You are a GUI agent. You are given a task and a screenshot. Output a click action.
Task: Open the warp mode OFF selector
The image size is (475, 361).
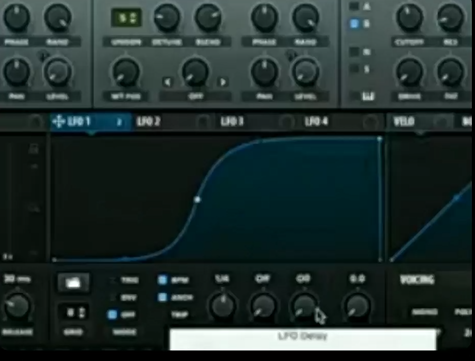tap(195, 97)
